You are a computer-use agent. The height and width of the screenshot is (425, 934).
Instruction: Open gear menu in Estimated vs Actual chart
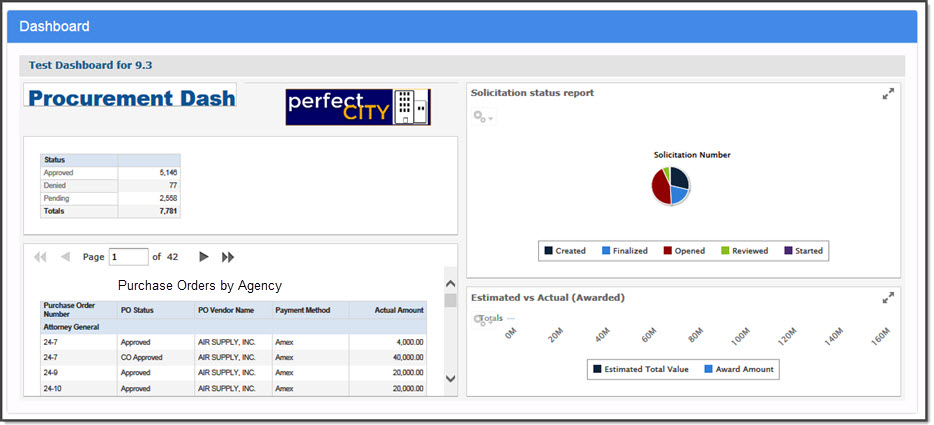pos(481,320)
